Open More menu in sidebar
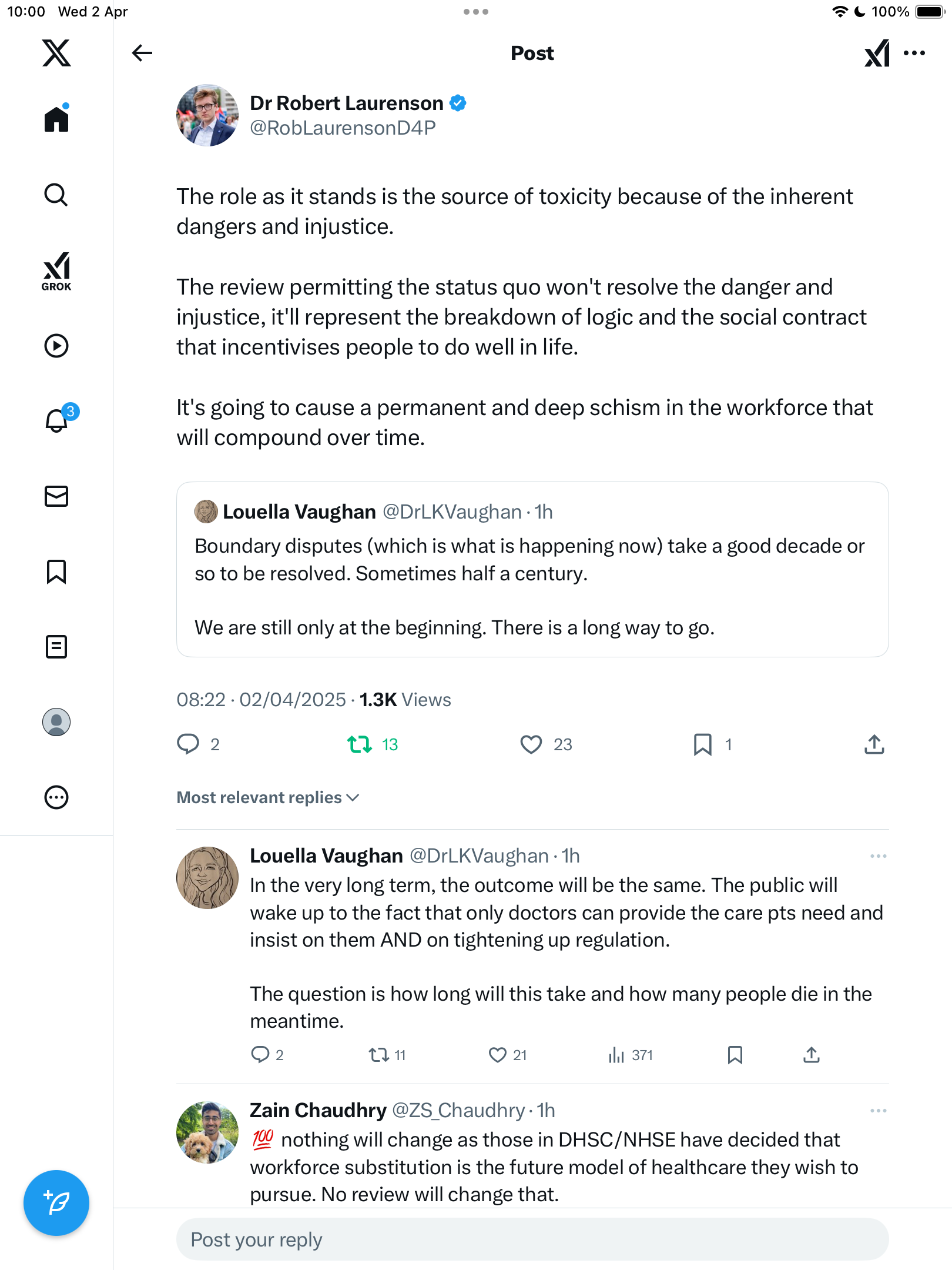Image resolution: width=952 pixels, height=1270 pixels. coord(56,797)
